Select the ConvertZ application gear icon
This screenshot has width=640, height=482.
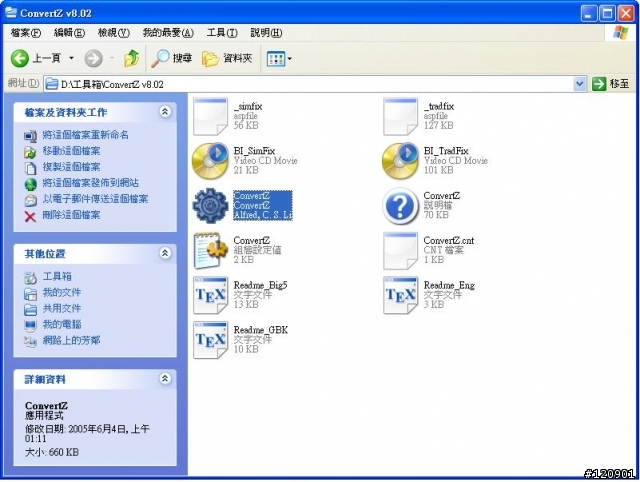tap(210, 206)
